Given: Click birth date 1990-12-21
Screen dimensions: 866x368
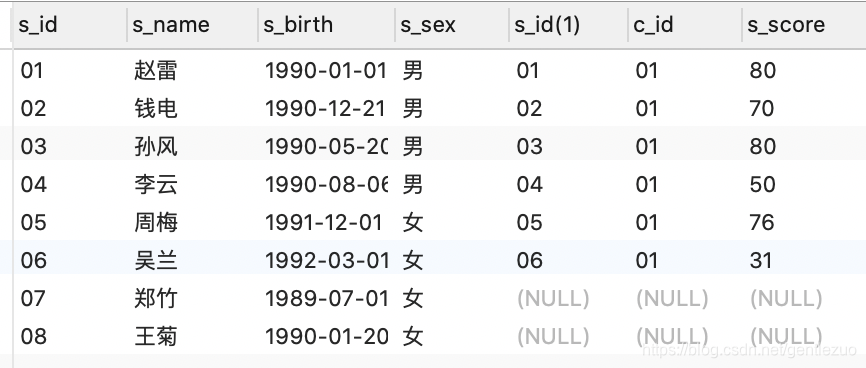Looking at the screenshot, I should point(325,108).
